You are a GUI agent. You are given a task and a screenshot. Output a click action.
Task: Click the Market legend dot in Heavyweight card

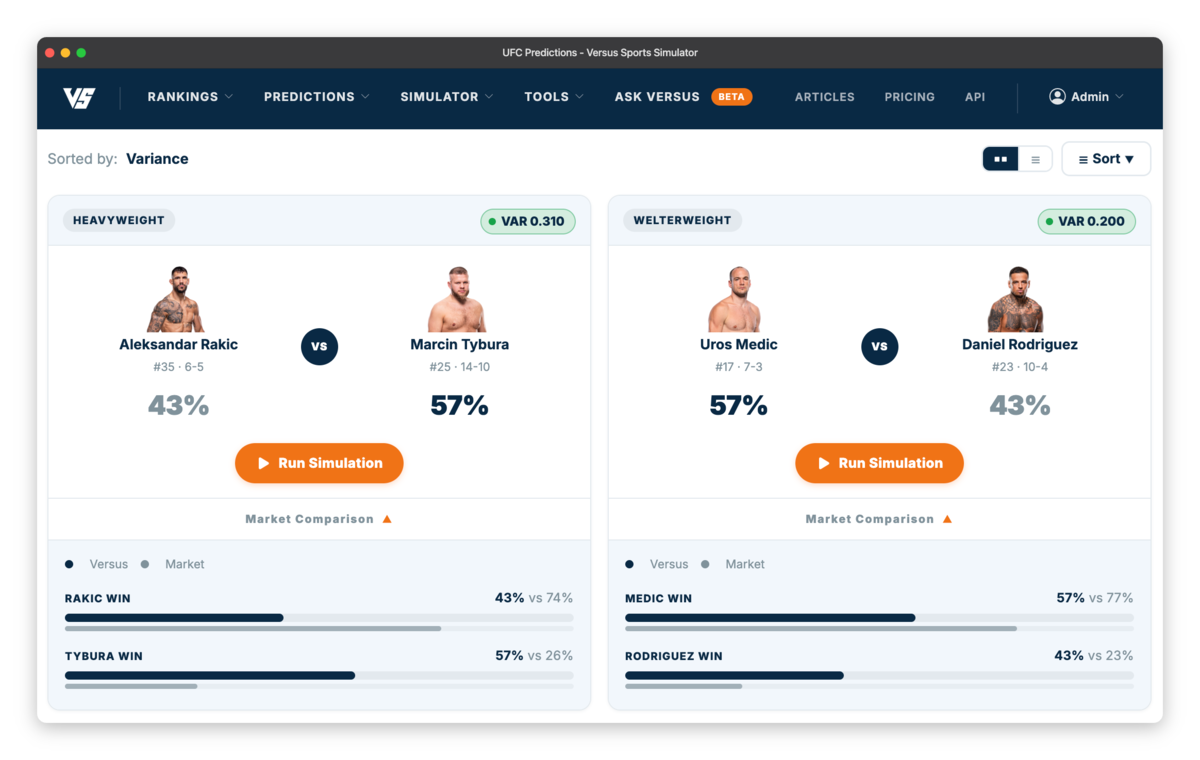click(145, 564)
